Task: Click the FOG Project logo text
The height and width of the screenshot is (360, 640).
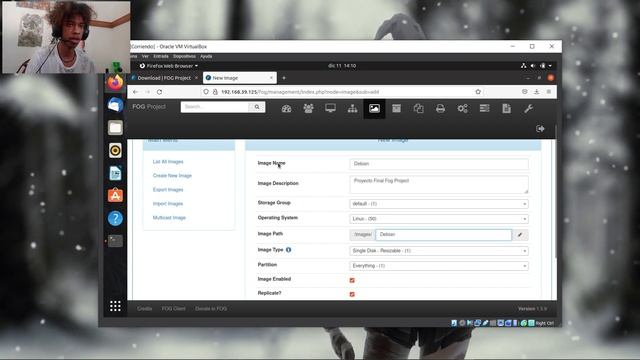Action: (x=149, y=107)
